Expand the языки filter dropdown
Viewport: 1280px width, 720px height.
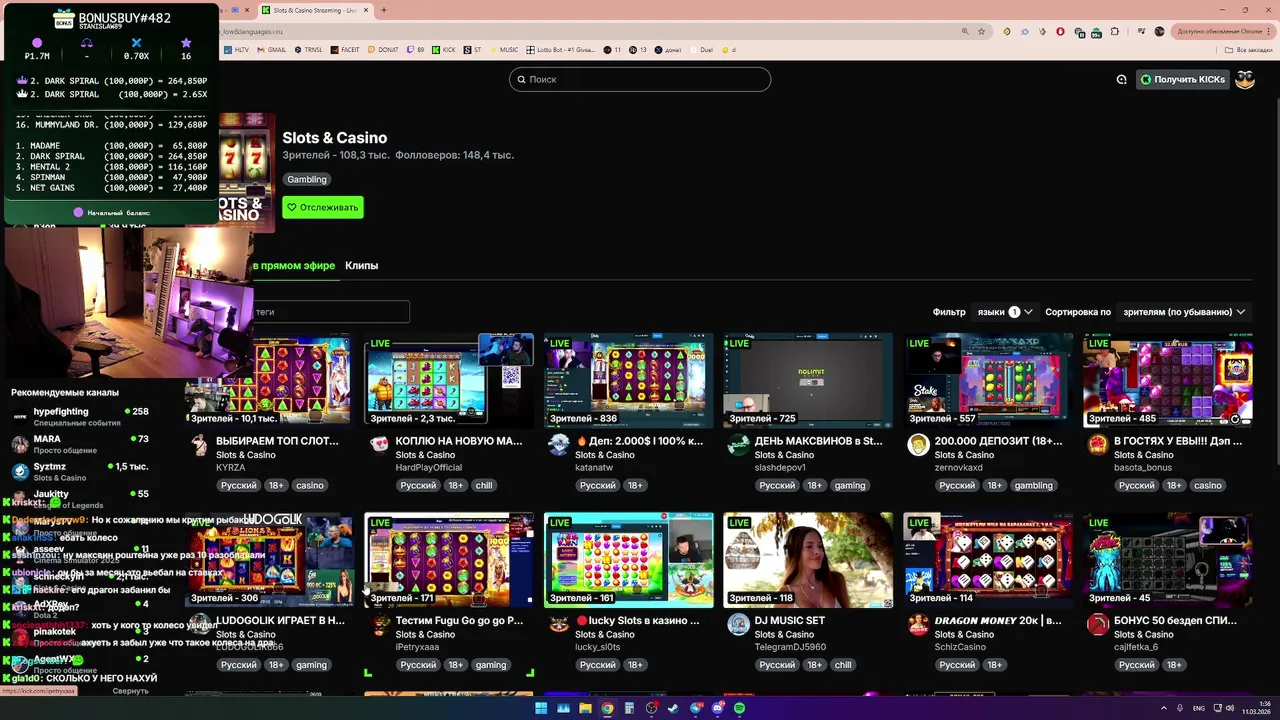(x=1004, y=312)
